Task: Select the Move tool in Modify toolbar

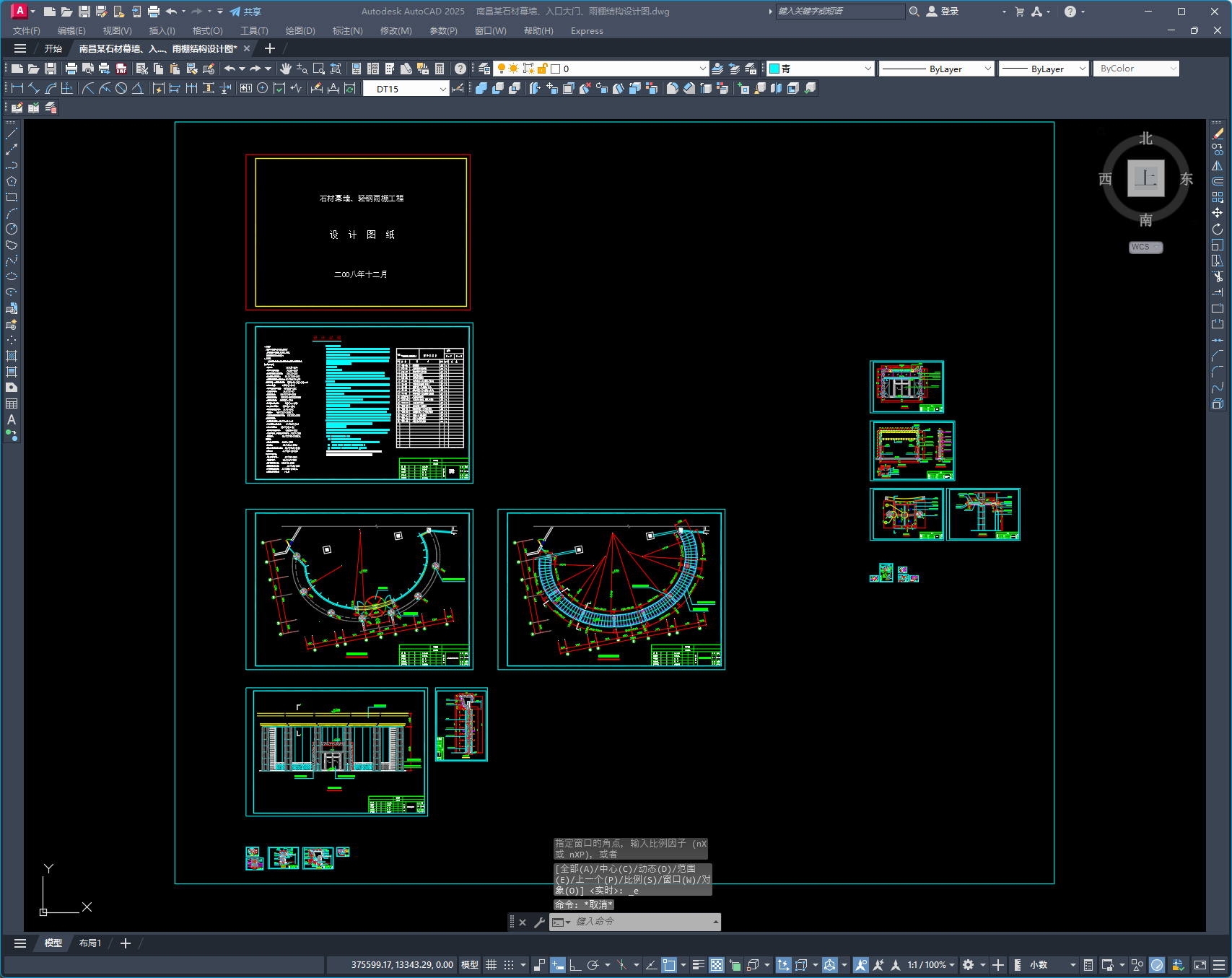Action: 1218,213
